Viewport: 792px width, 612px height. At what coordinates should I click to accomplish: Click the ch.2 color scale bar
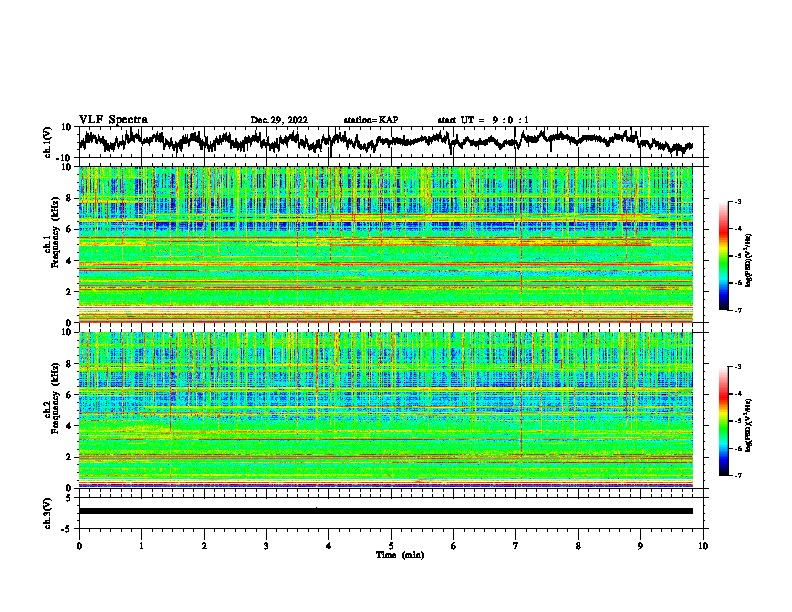pos(723,421)
